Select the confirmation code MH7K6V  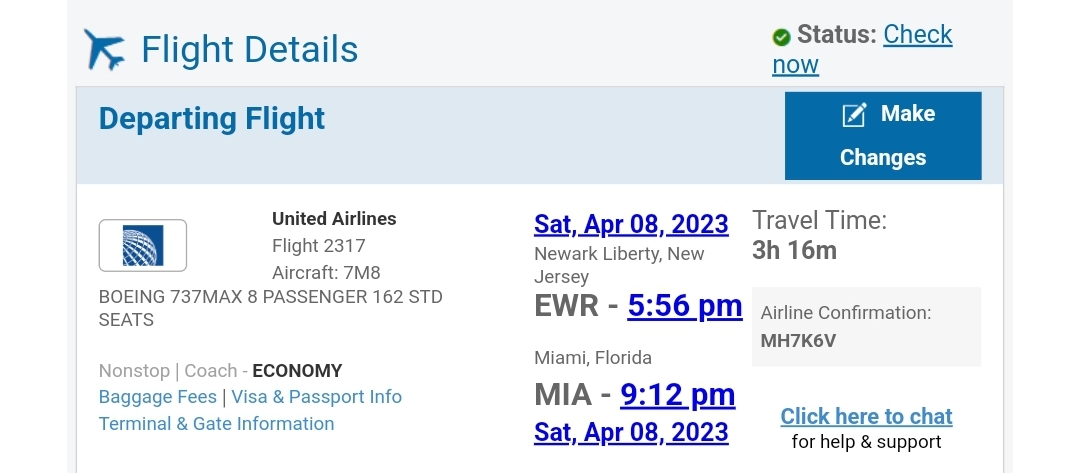coord(798,340)
